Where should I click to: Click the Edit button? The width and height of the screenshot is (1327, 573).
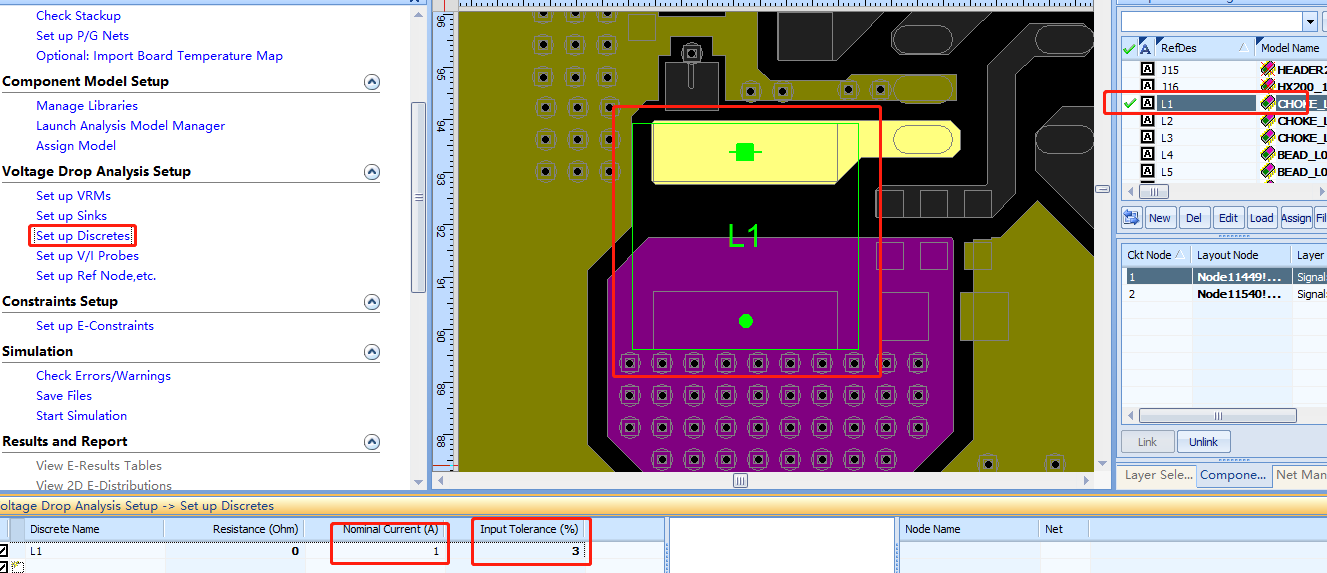pos(1228,218)
